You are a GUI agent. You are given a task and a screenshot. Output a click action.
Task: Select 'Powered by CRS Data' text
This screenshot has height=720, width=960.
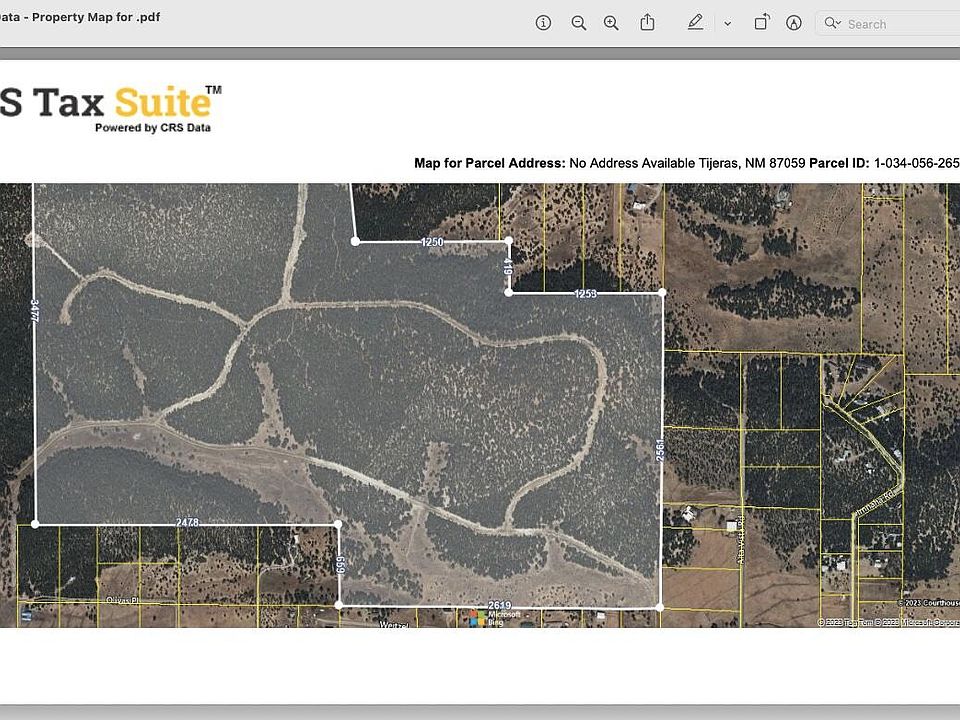point(152,127)
